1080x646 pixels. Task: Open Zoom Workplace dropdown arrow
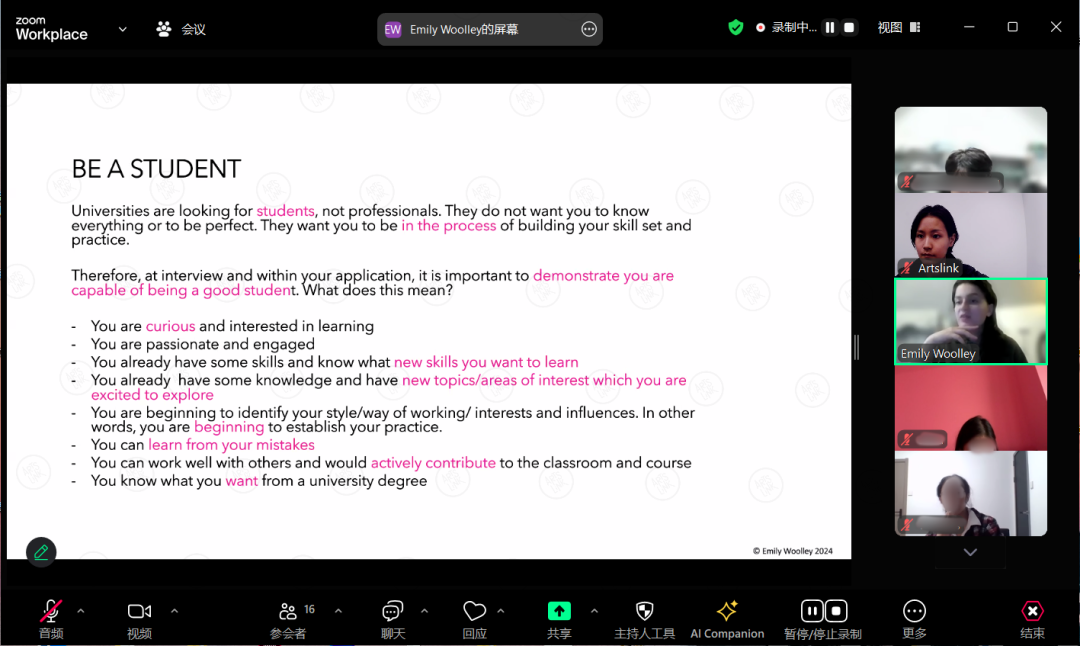[123, 30]
